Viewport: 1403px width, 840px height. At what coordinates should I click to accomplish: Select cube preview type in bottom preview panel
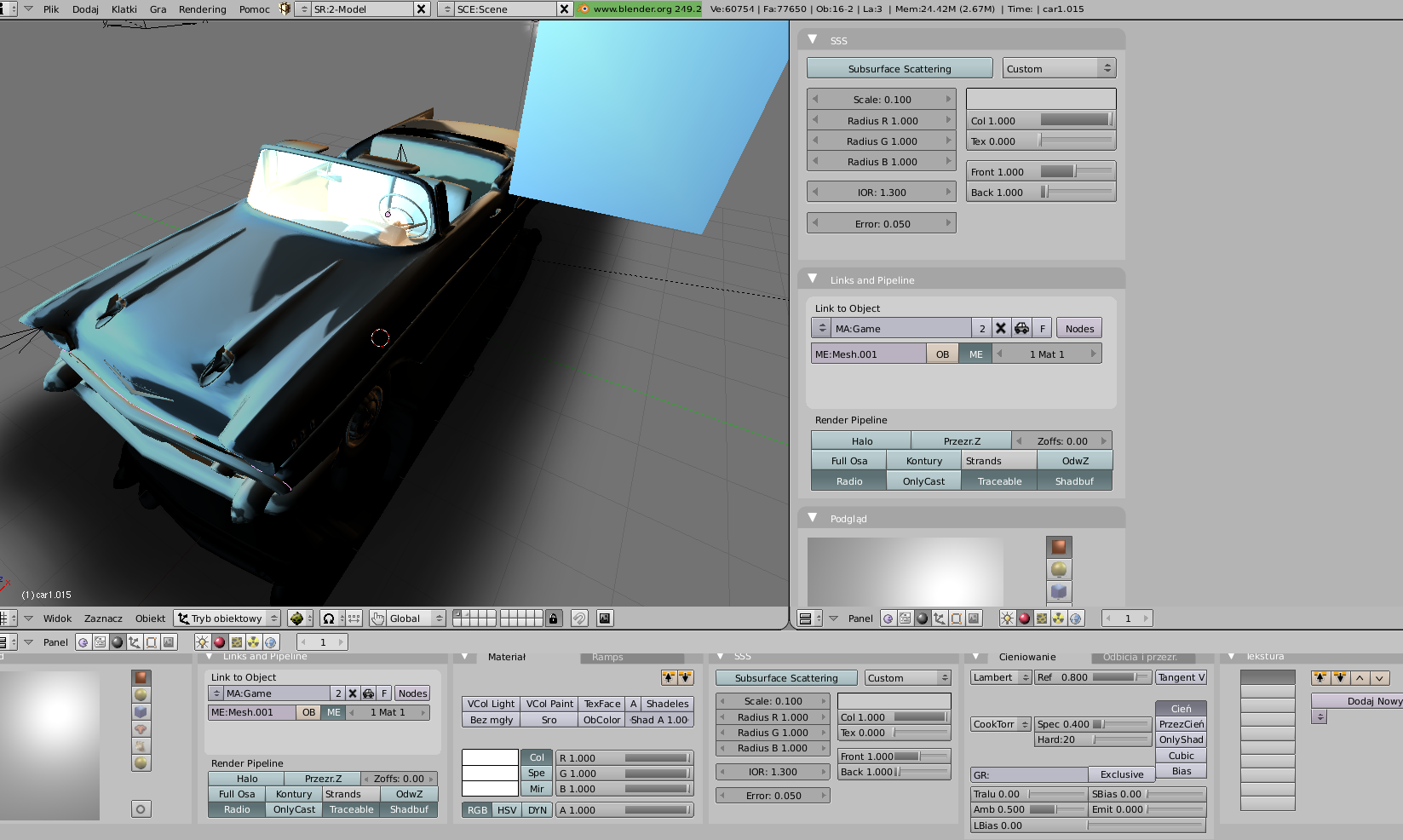pos(141,711)
